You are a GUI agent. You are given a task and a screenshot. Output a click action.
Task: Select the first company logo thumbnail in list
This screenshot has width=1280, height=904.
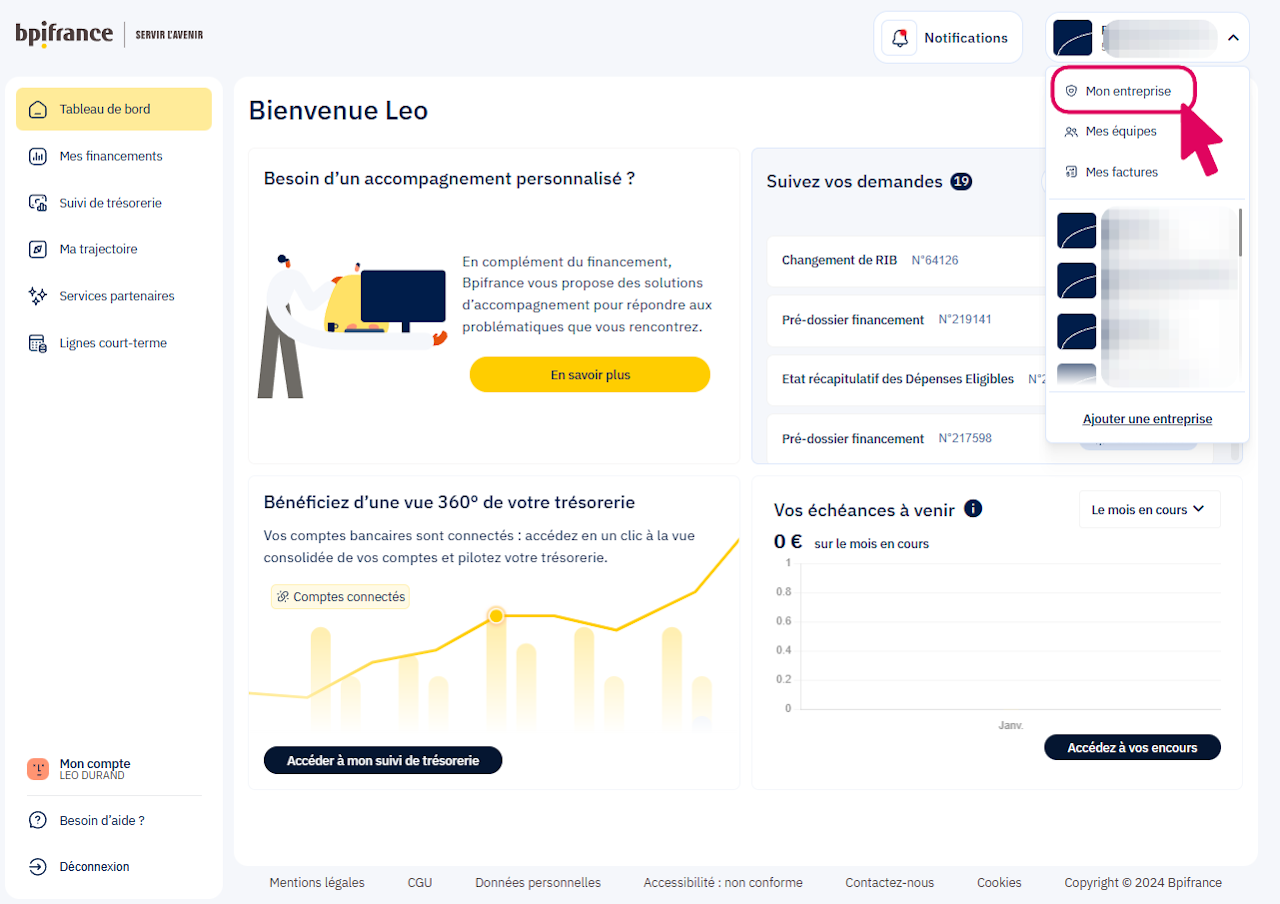coord(1076,231)
